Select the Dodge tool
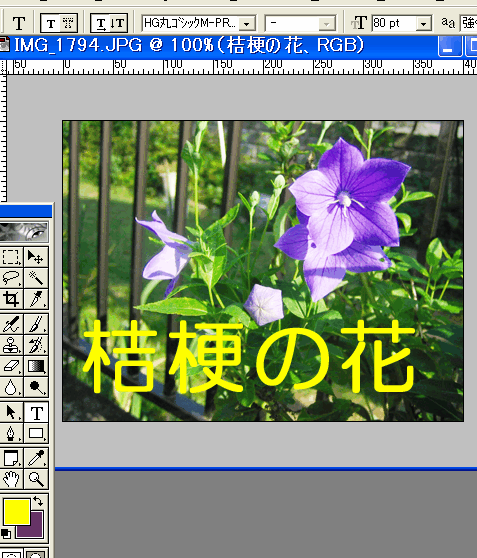Viewport: 477px width, 558px height. [x=36, y=387]
